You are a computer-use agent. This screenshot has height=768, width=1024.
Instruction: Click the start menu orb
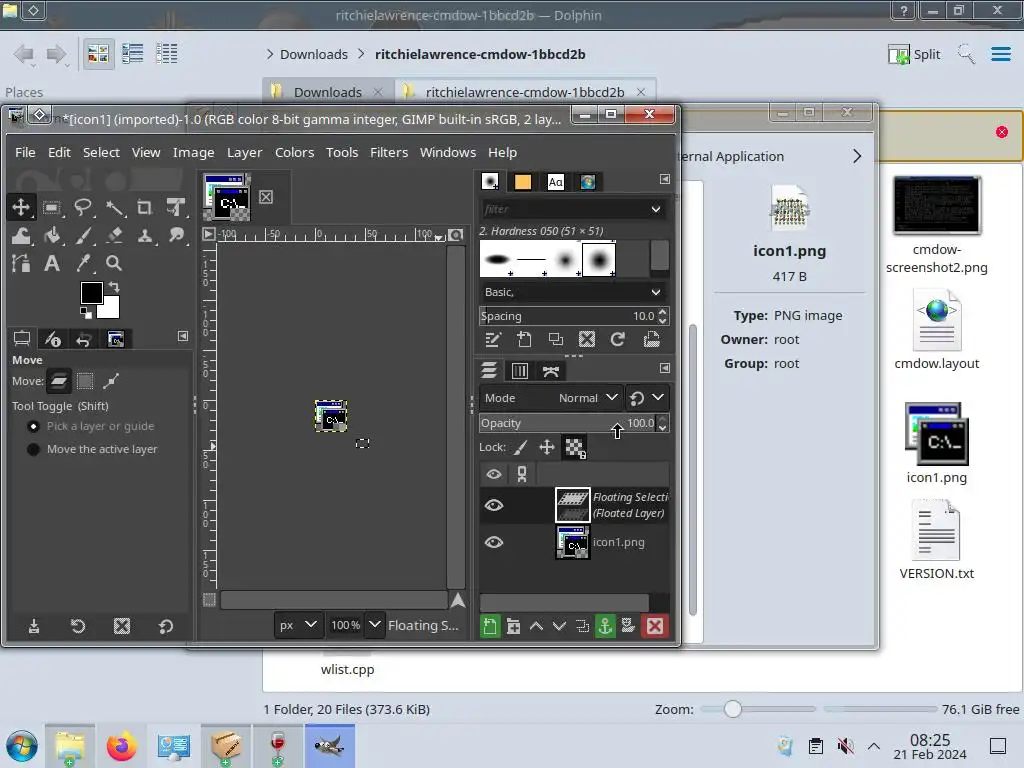22,746
